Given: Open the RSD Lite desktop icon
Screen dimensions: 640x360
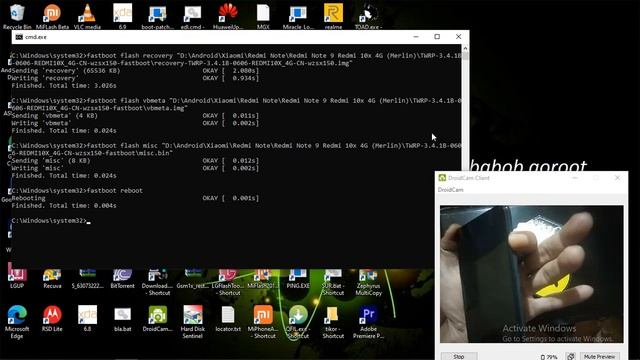Looking at the screenshot, I should [52, 318].
